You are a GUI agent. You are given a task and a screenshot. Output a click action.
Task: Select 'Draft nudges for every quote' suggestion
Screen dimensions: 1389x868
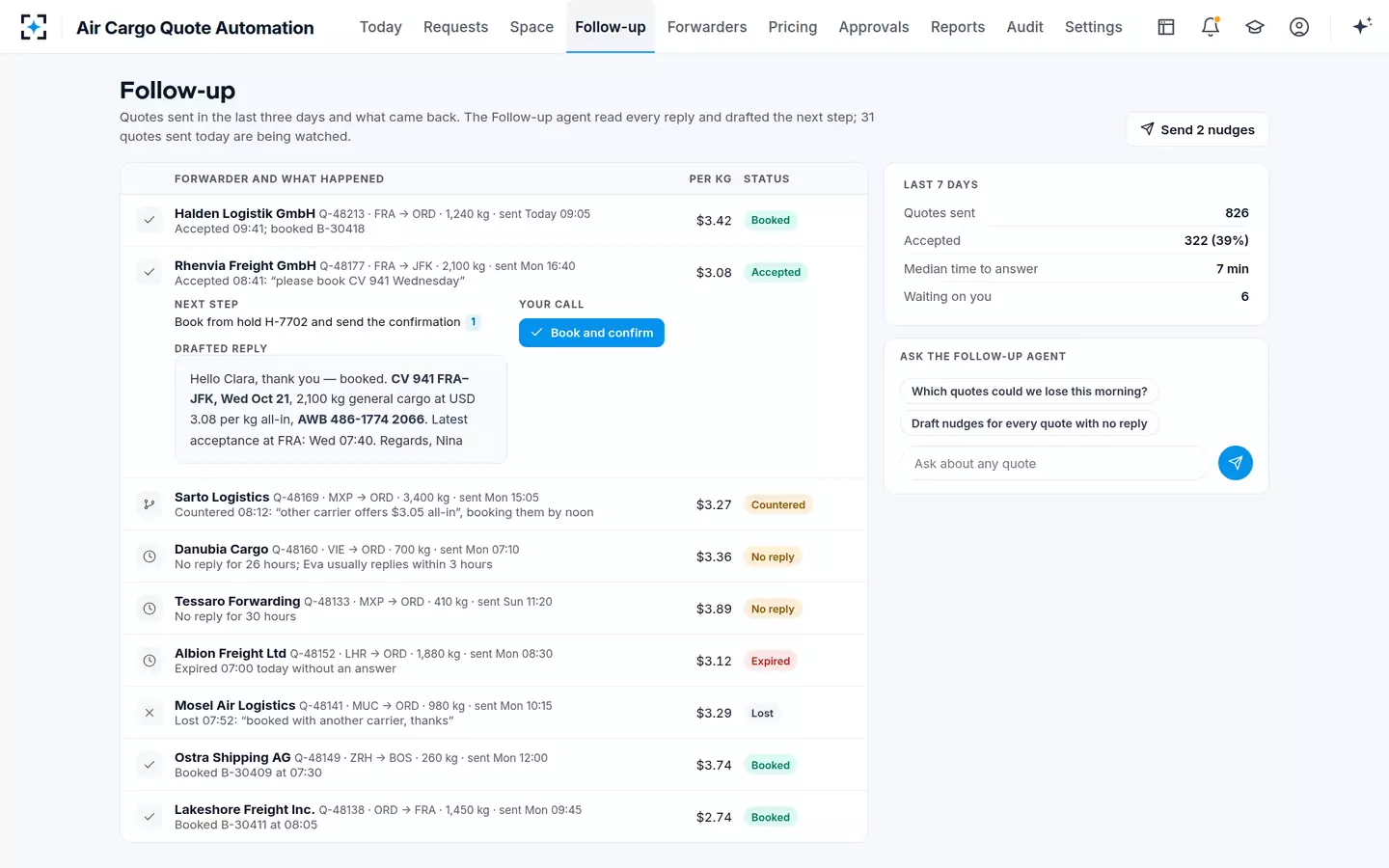pos(1029,423)
